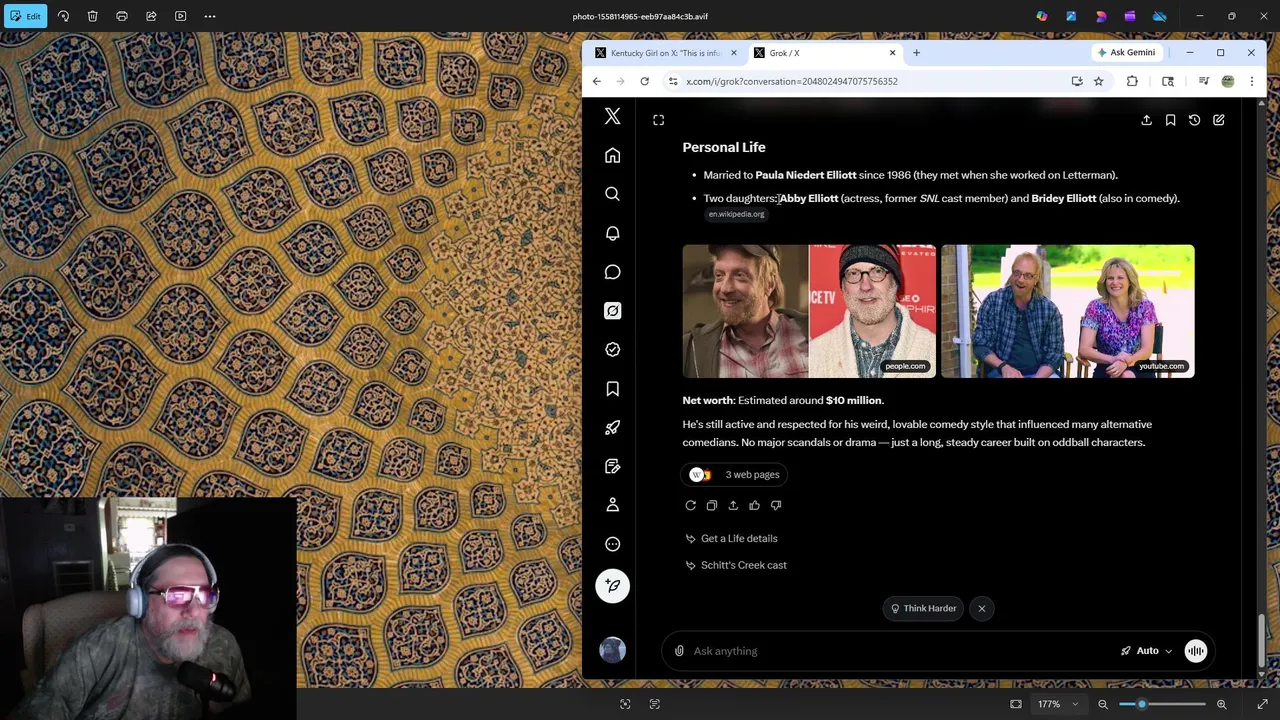Zoom in with the plus magnifier
Image resolution: width=1280 pixels, height=720 pixels.
[x=1222, y=704]
